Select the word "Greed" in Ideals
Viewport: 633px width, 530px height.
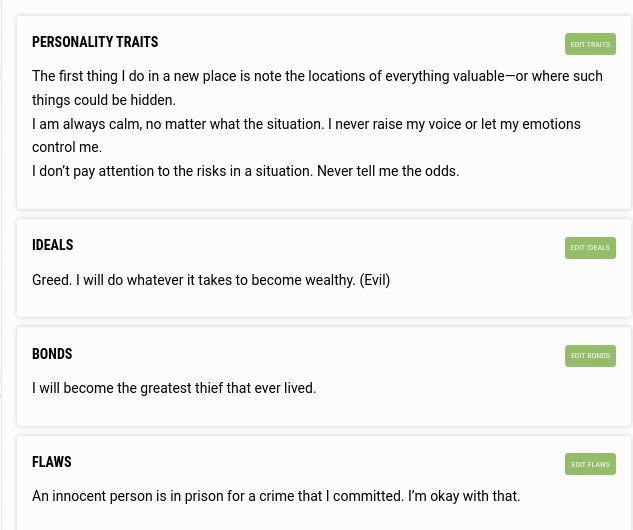click(x=52, y=280)
